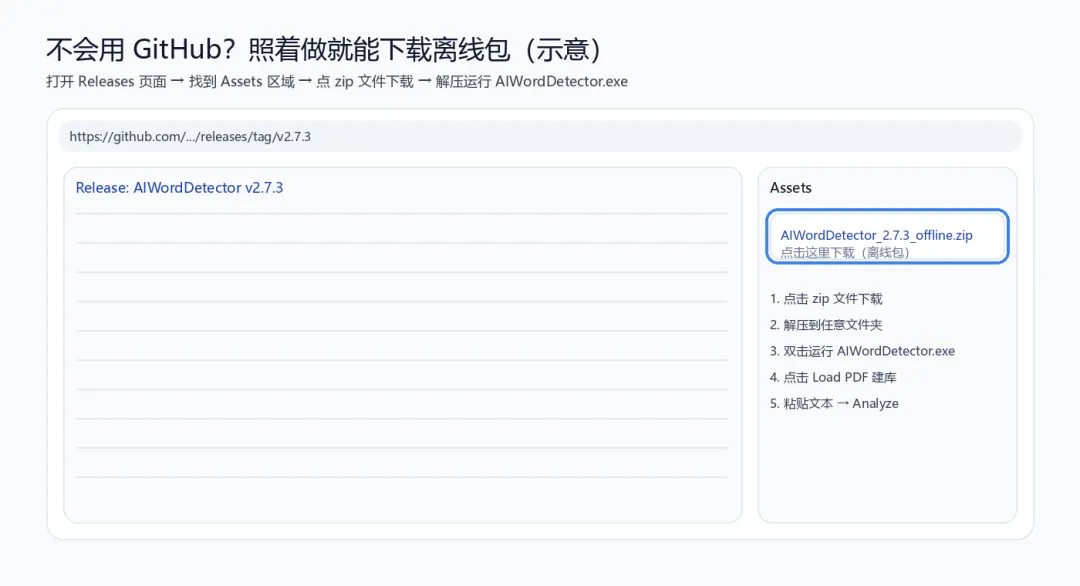Viewport: 1080px width, 586px height.
Task: Download AIWordDetector_2.7.3_offline.zip
Action: point(876,235)
